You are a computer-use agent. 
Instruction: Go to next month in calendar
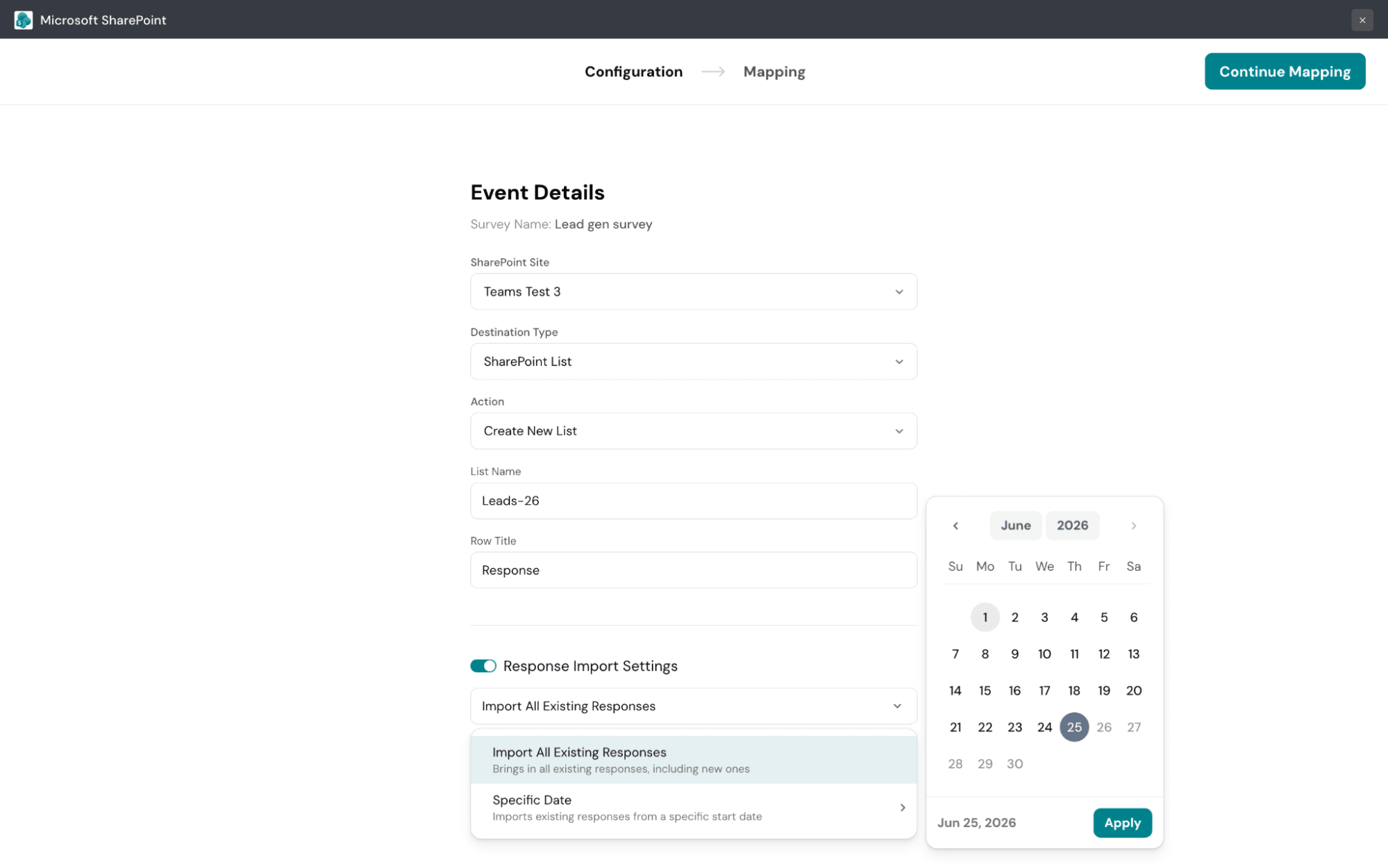[x=1133, y=526]
